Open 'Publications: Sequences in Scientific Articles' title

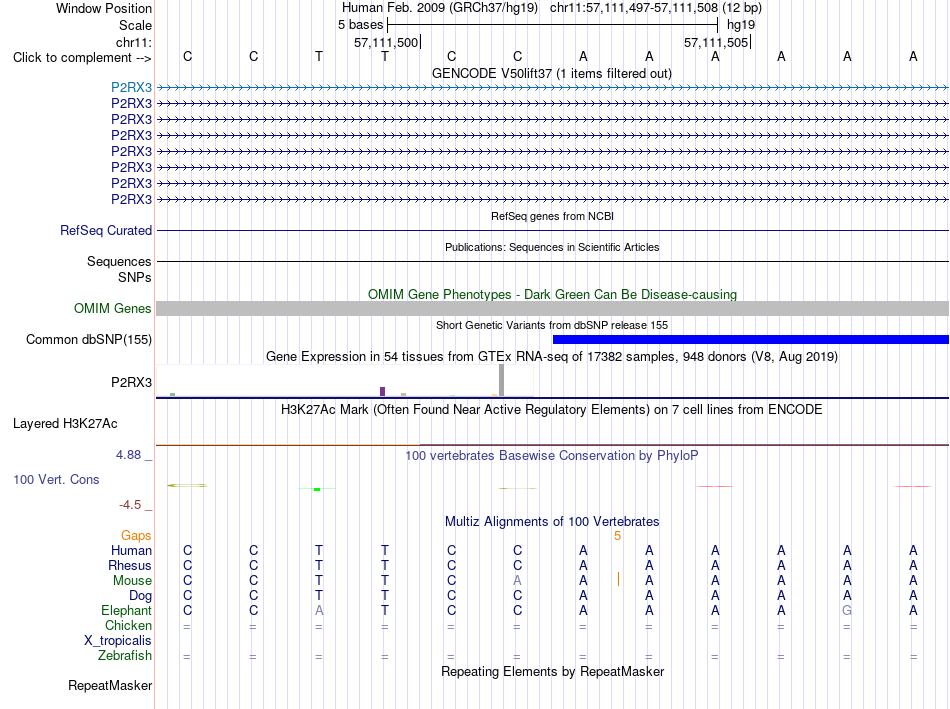point(552,247)
